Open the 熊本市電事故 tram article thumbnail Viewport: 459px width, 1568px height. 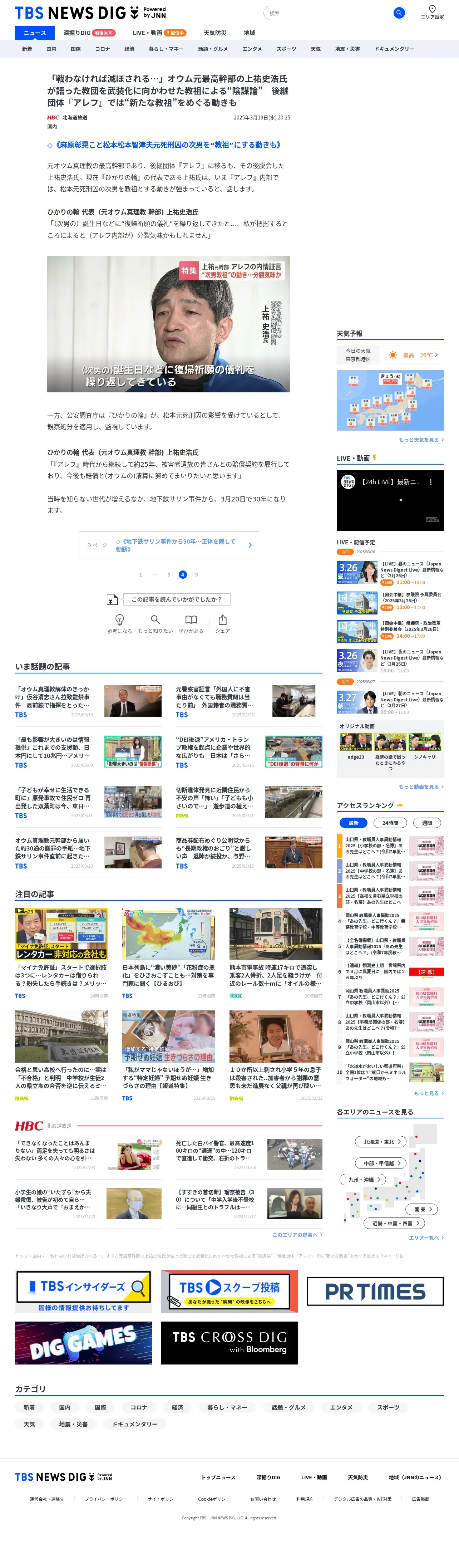(x=276, y=934)
